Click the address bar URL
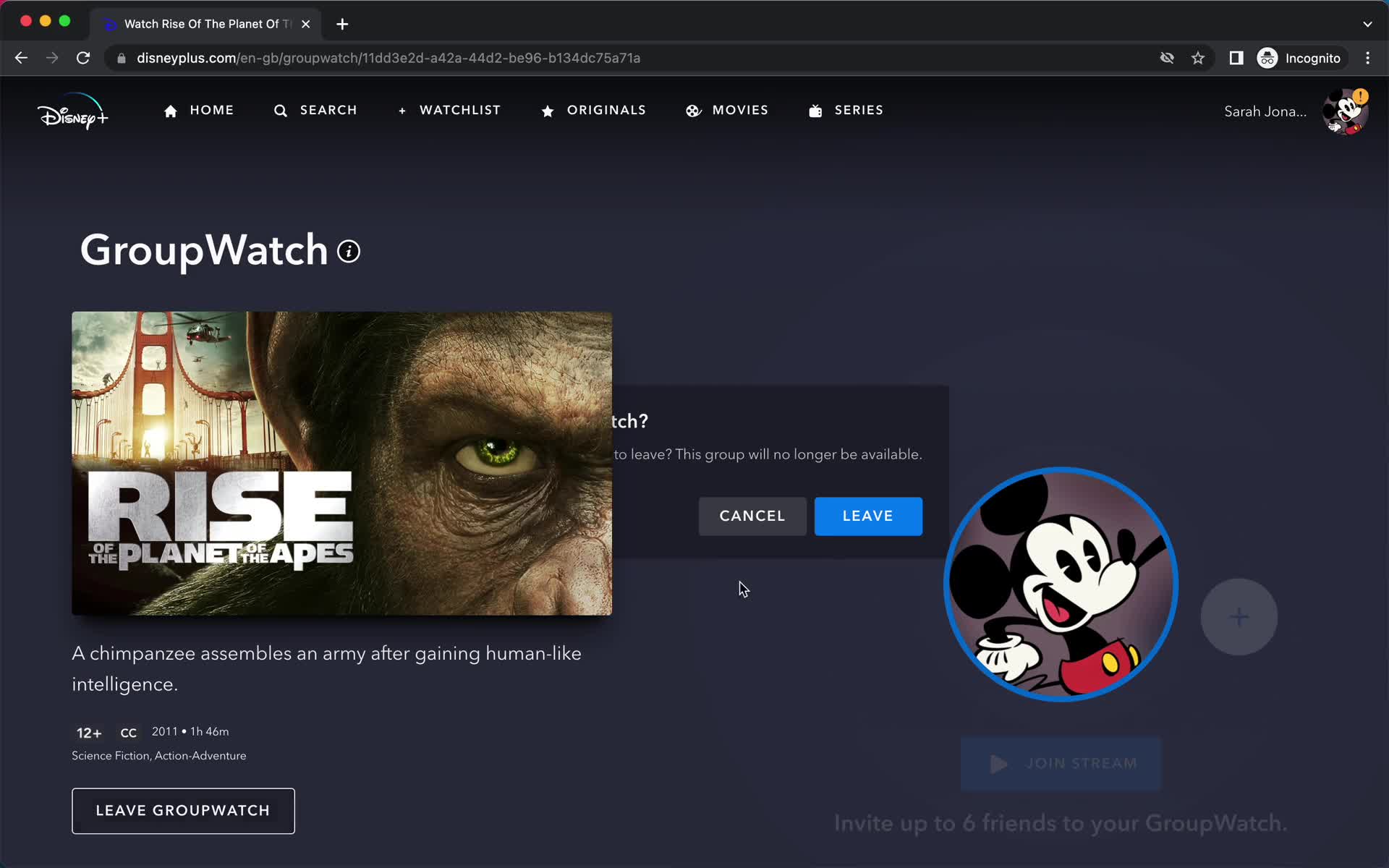1389x868 pixels. click(388, 58)
